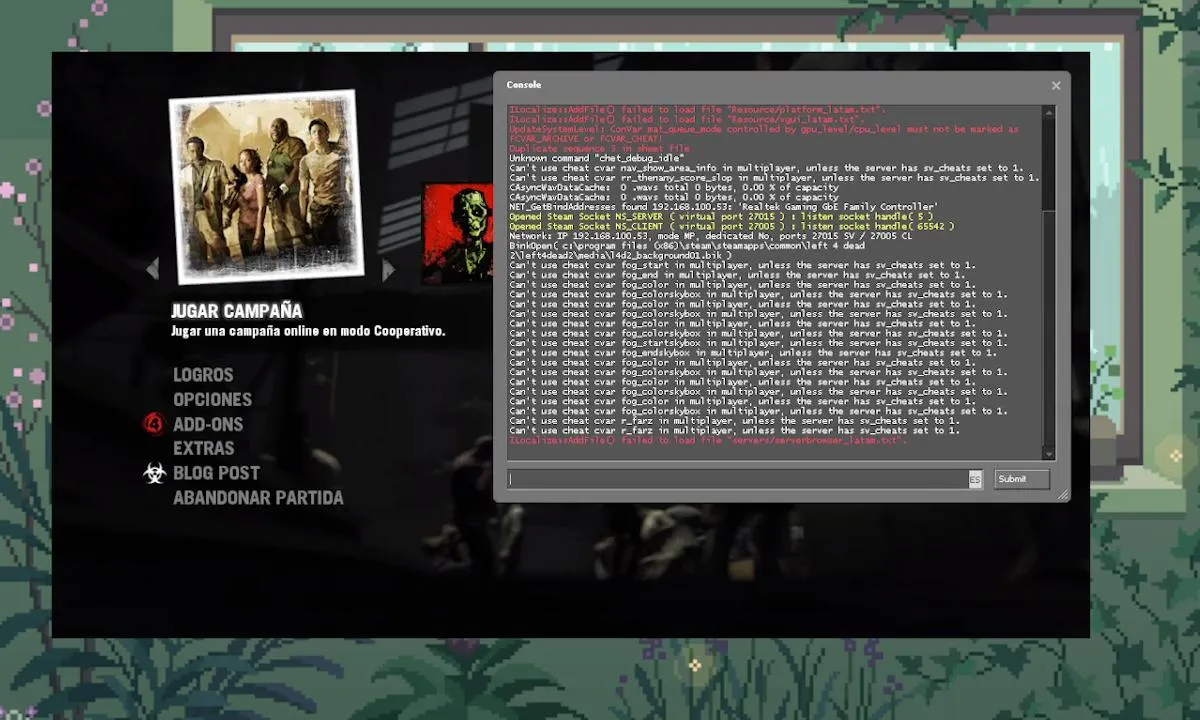
Task: Click the 'fog_endskybox' cheat cvar line
Action: [x=753, y=352]
